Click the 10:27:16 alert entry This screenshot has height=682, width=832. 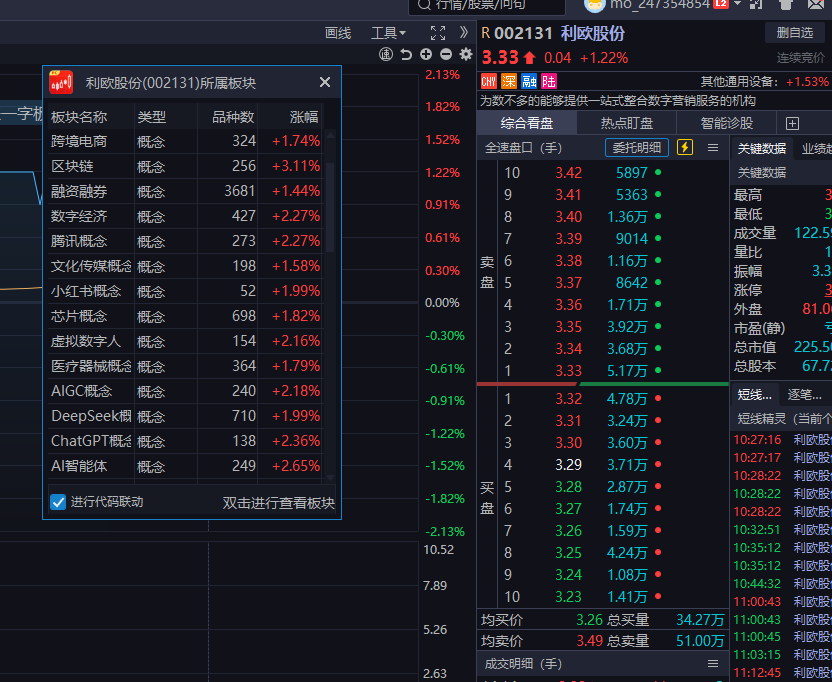(x=782, y=439)
